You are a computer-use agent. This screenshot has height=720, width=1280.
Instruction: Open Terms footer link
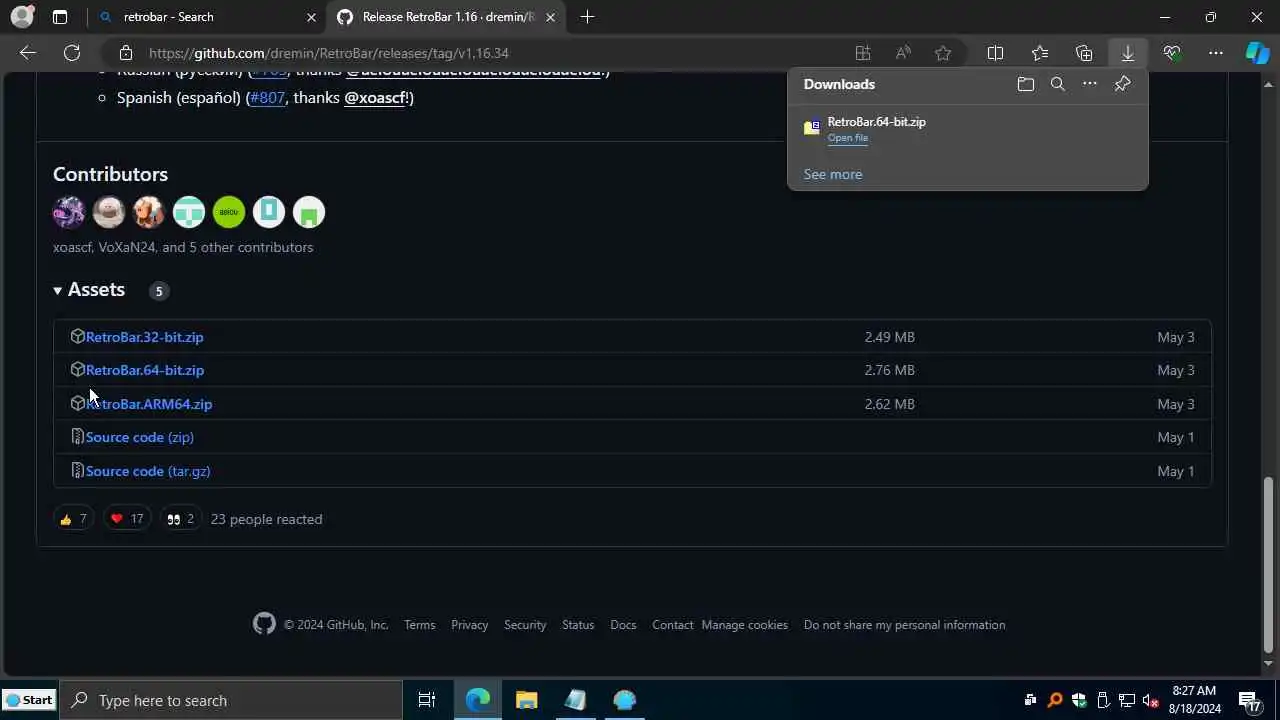[x=419, y=625]
